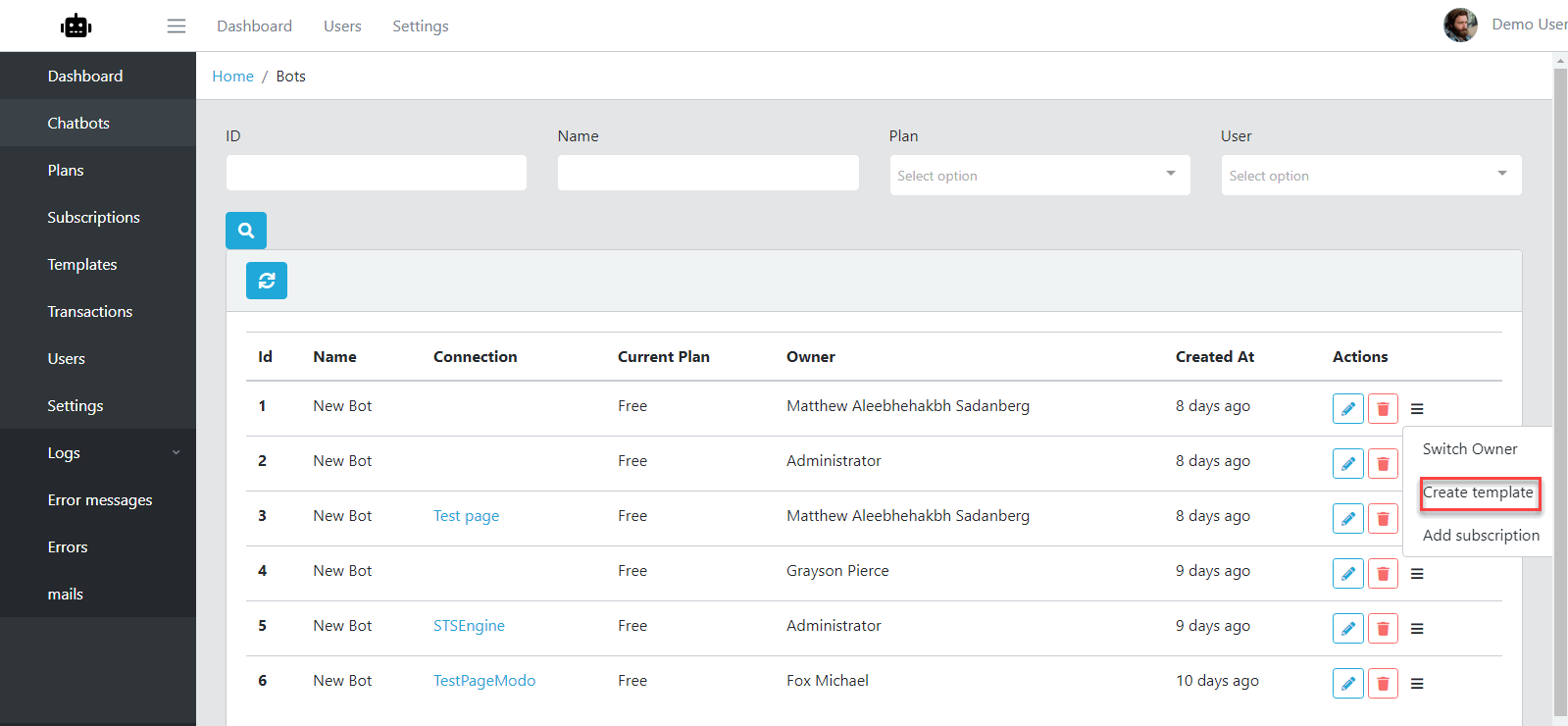Edit bot 2 with pencil icon
Image resolution: width=1568 pixels, height=726 pixels.
(x=1348, y=463)
